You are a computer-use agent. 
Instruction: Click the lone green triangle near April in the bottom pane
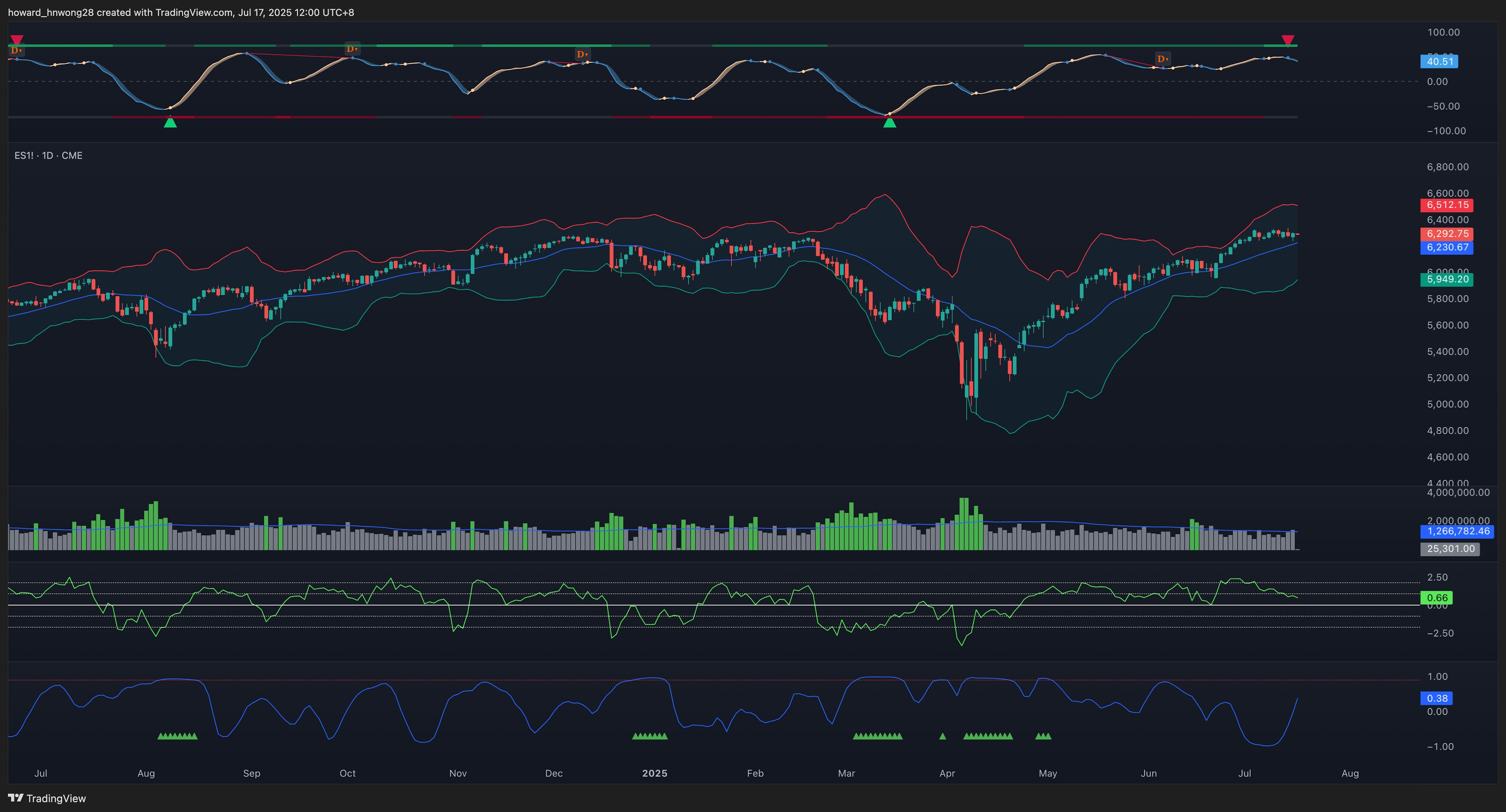point(942,736)
